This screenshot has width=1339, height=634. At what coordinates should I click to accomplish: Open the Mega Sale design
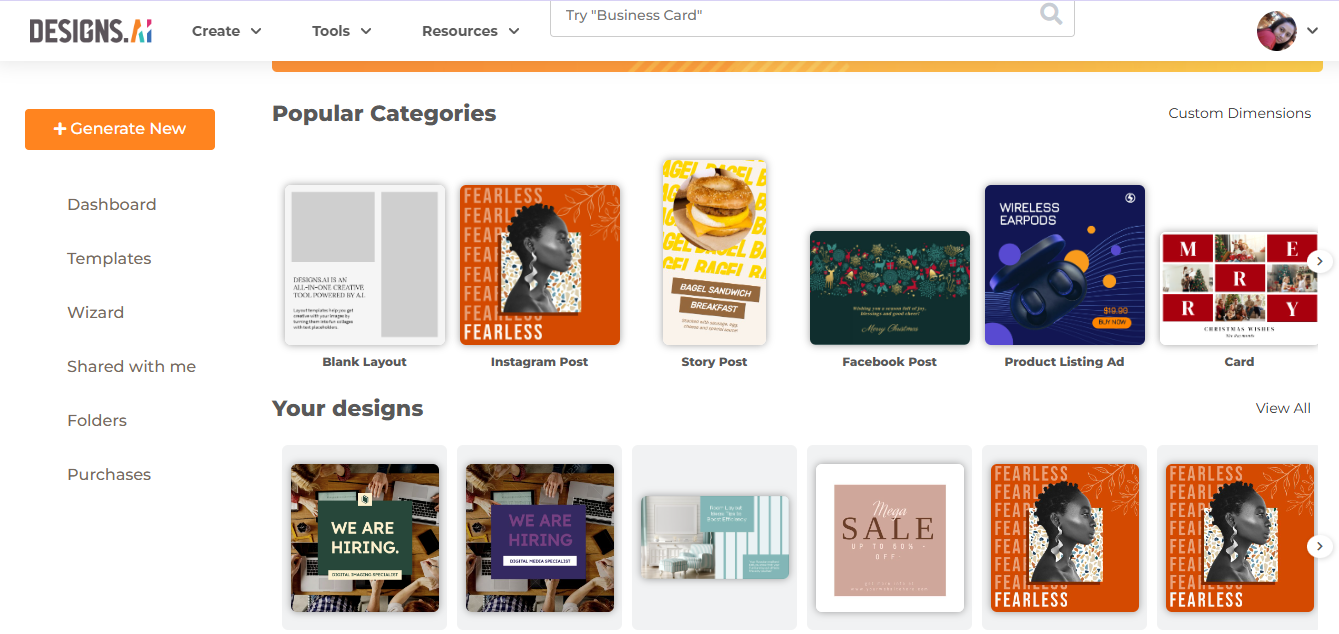tap(889, 537)
